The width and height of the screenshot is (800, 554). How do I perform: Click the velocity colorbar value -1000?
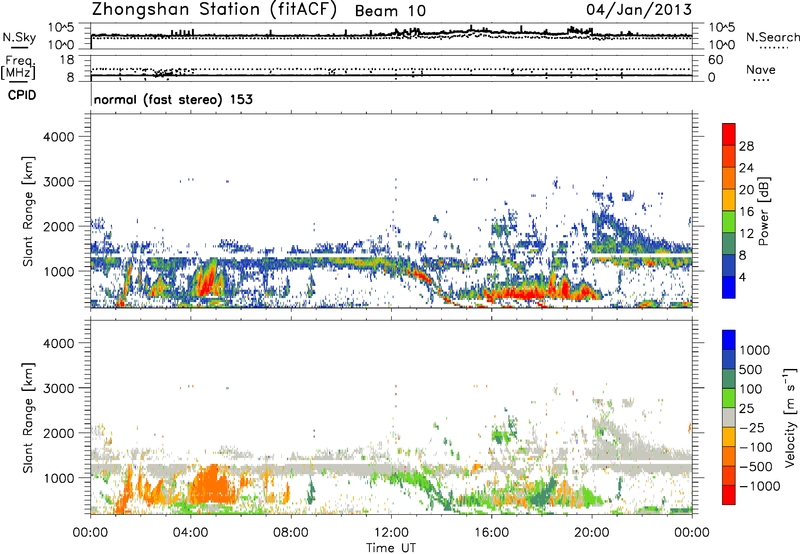(x=760, y=486)
